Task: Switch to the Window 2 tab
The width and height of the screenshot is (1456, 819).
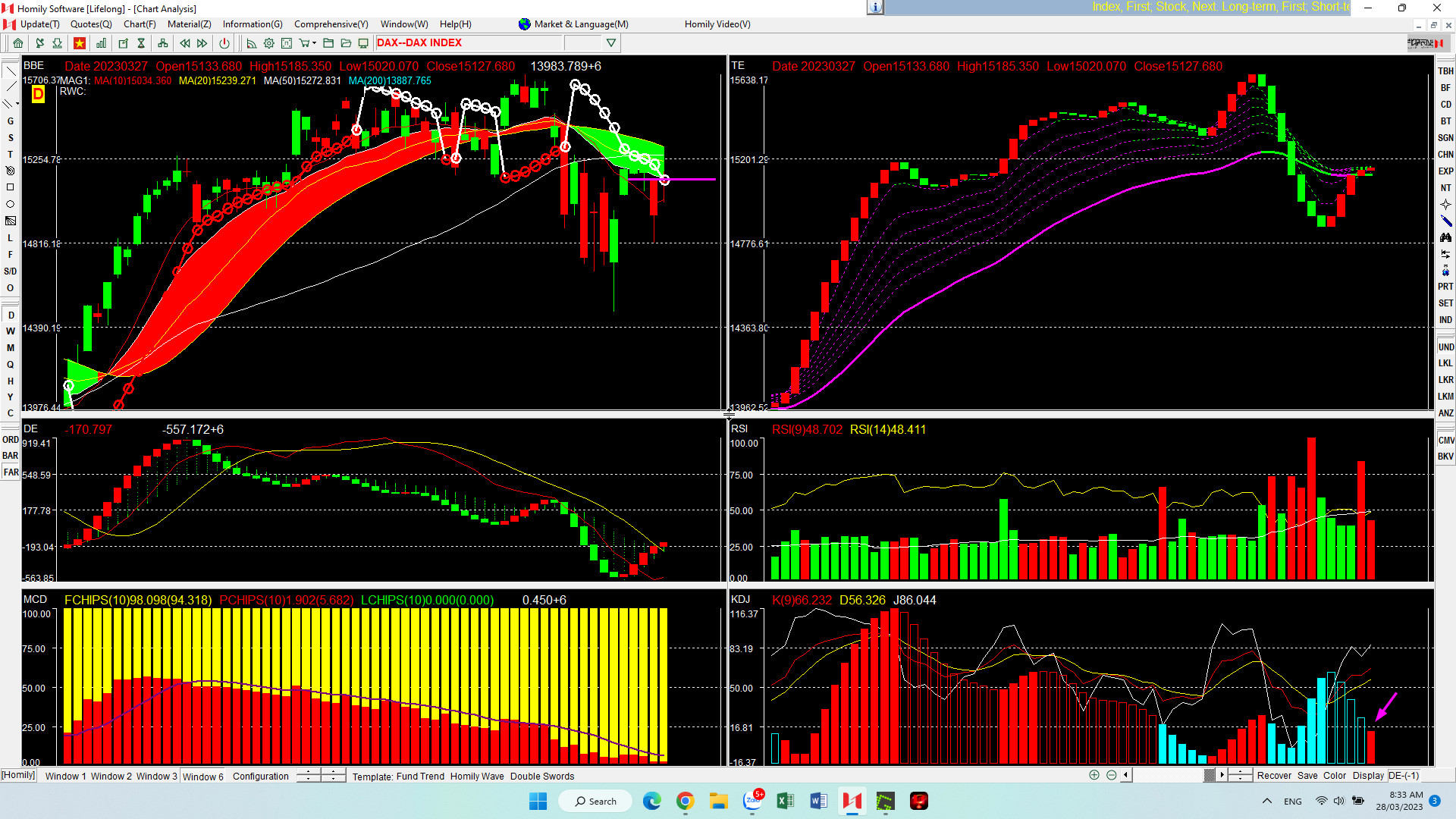Action: (x=111, y=776)
